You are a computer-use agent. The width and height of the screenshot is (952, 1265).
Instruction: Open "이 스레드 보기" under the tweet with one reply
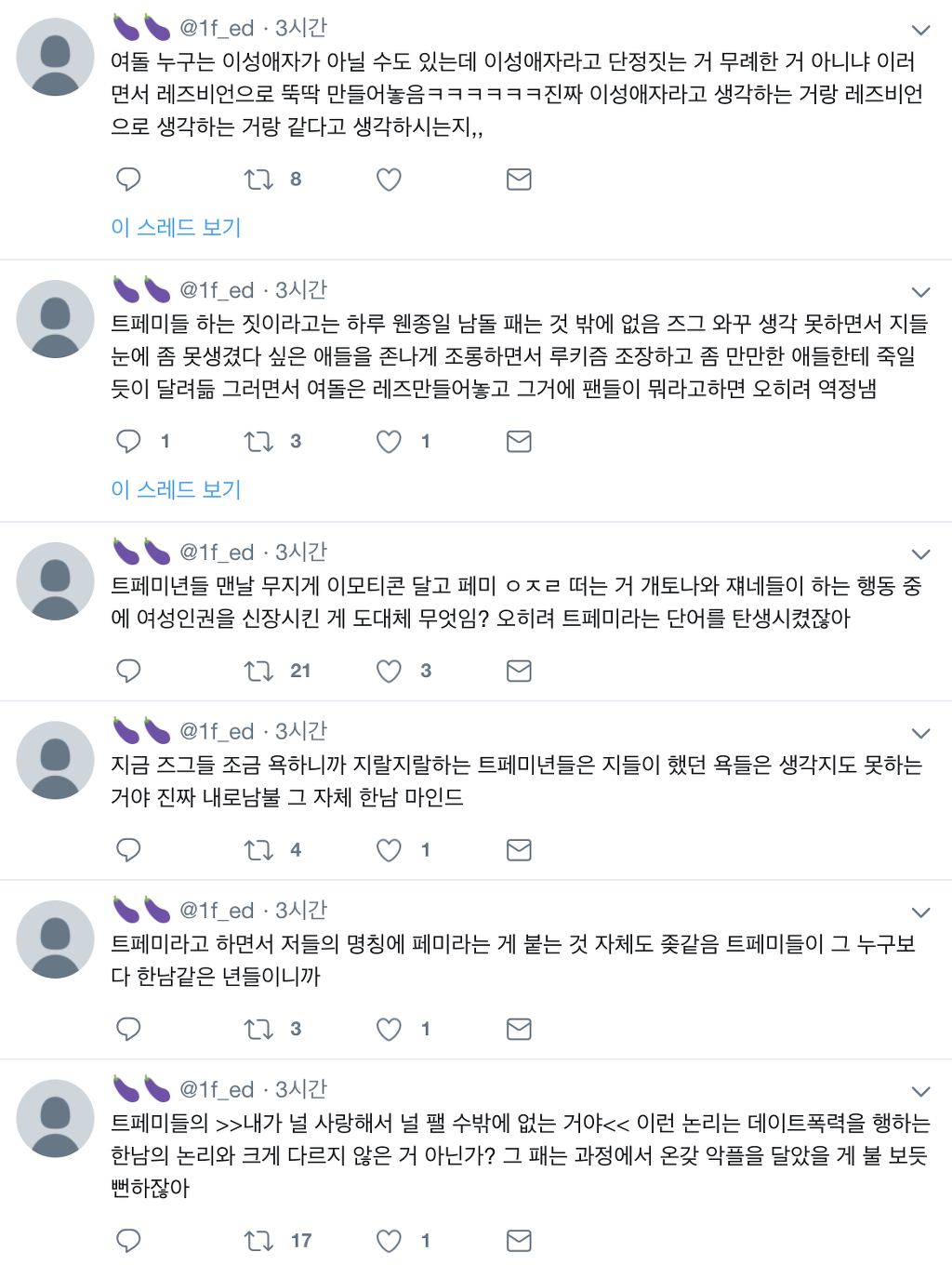click(x=176, y=489)
